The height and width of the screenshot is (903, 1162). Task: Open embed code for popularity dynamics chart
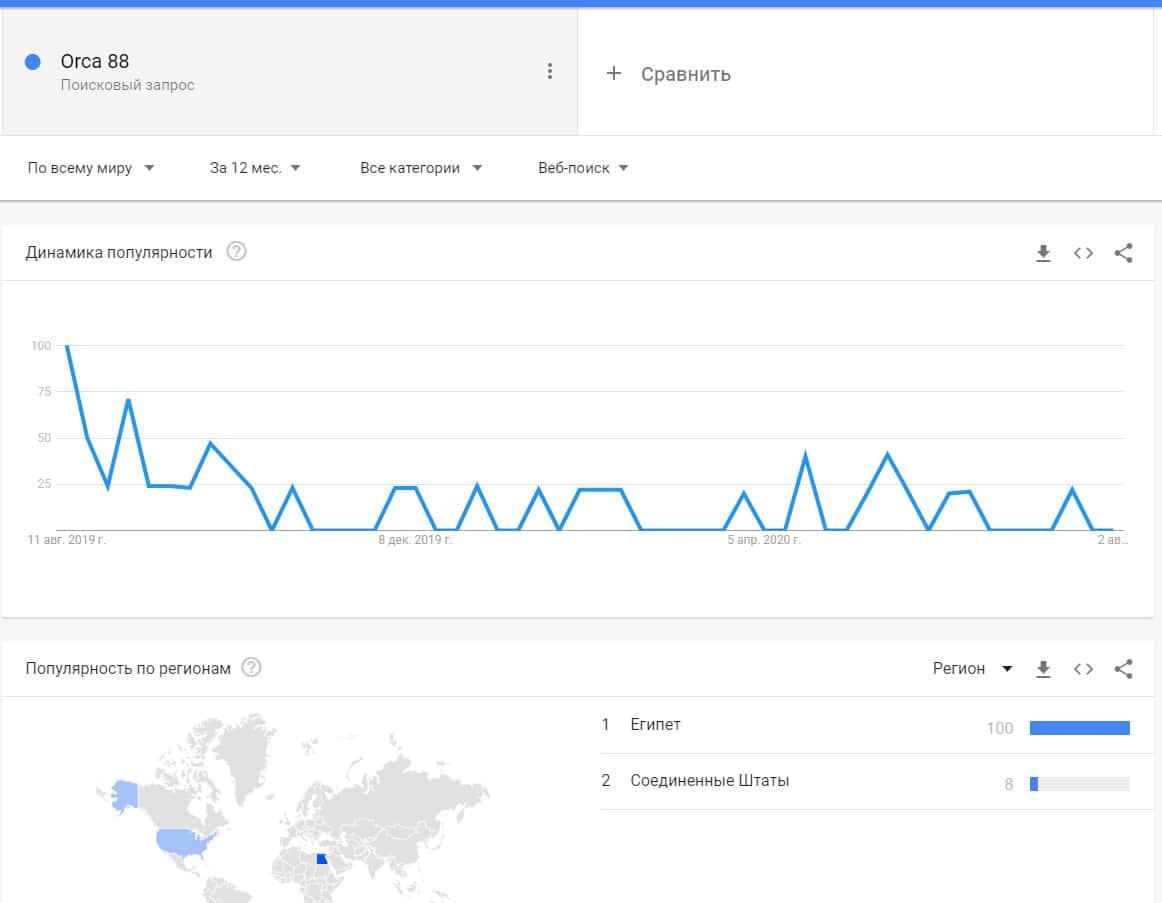[x=1083, y=253]
